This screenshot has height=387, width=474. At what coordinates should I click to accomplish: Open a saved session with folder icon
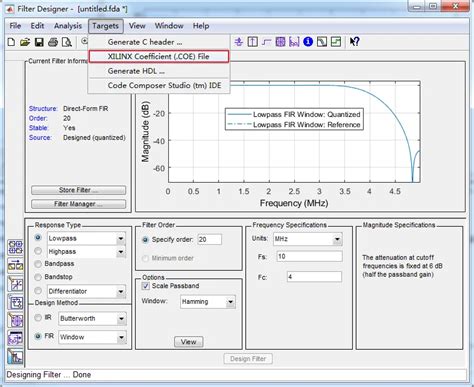tap(25, 42)
